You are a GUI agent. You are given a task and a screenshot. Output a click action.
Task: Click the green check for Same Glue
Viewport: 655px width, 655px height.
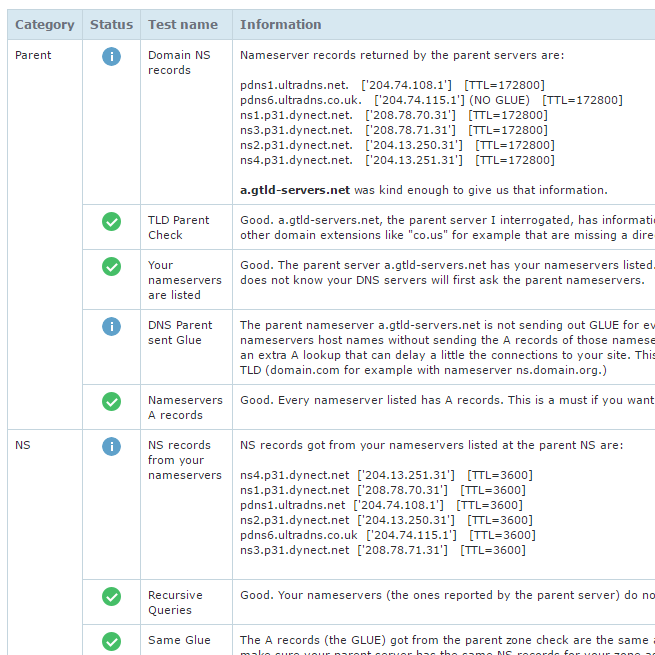112,642
